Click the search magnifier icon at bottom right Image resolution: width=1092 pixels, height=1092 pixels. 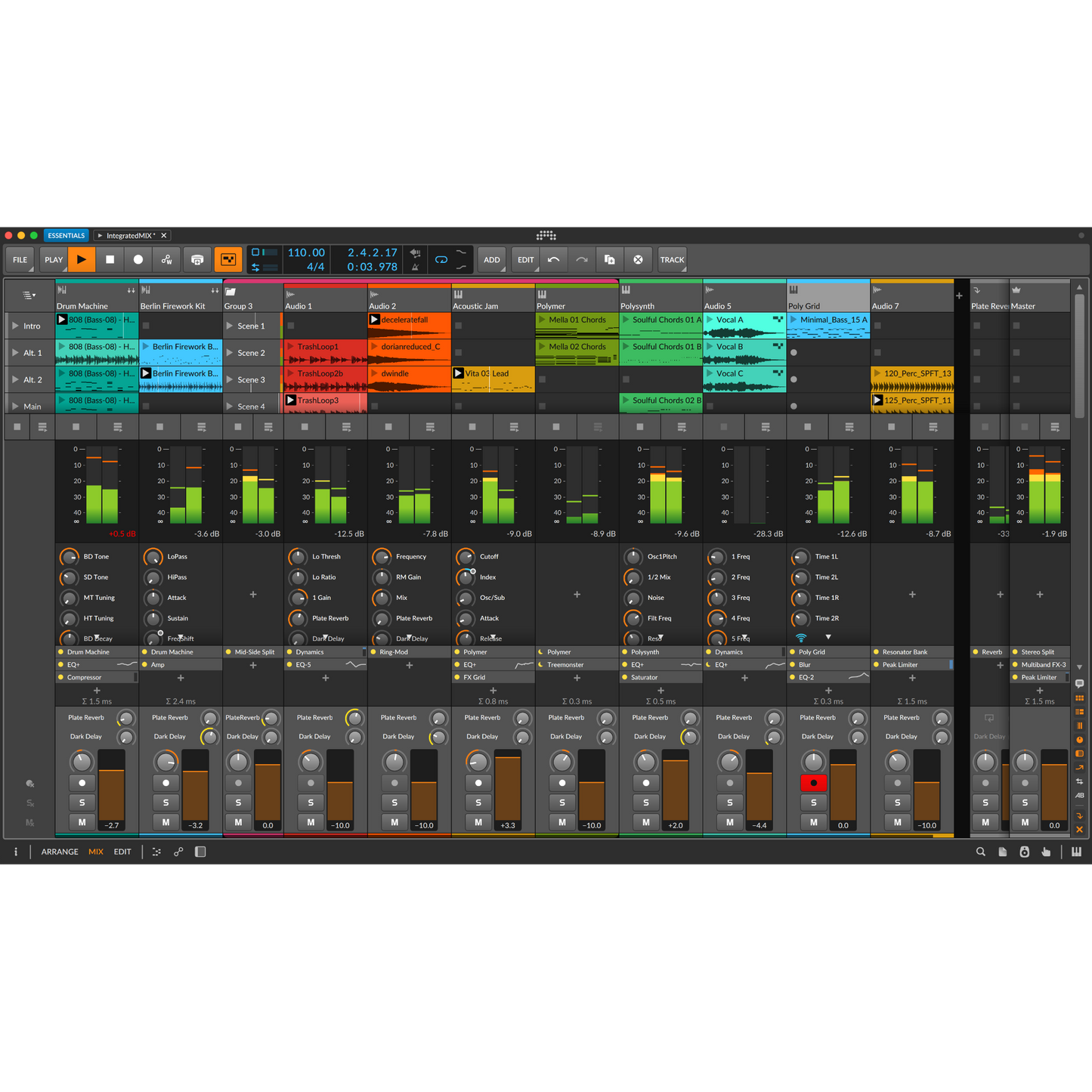click(980, 852)
